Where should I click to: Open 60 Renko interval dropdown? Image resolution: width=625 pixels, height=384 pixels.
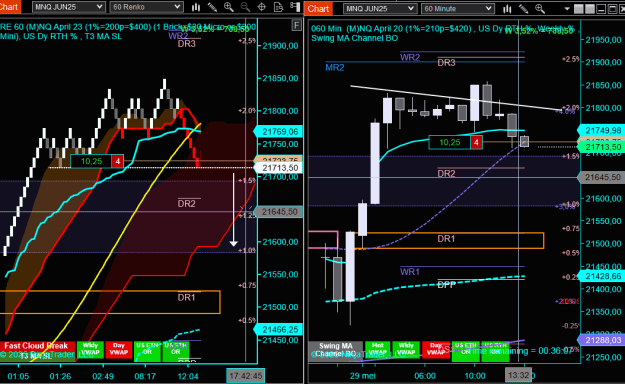(x=146, y=7)
